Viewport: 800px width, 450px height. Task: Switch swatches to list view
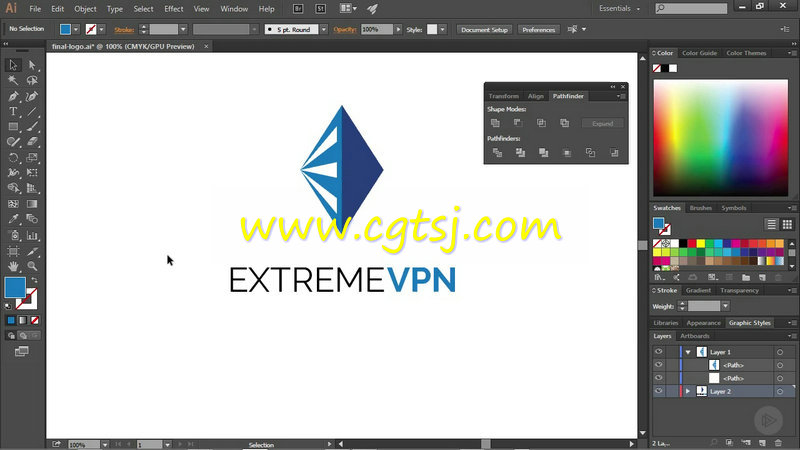[771, 224]
